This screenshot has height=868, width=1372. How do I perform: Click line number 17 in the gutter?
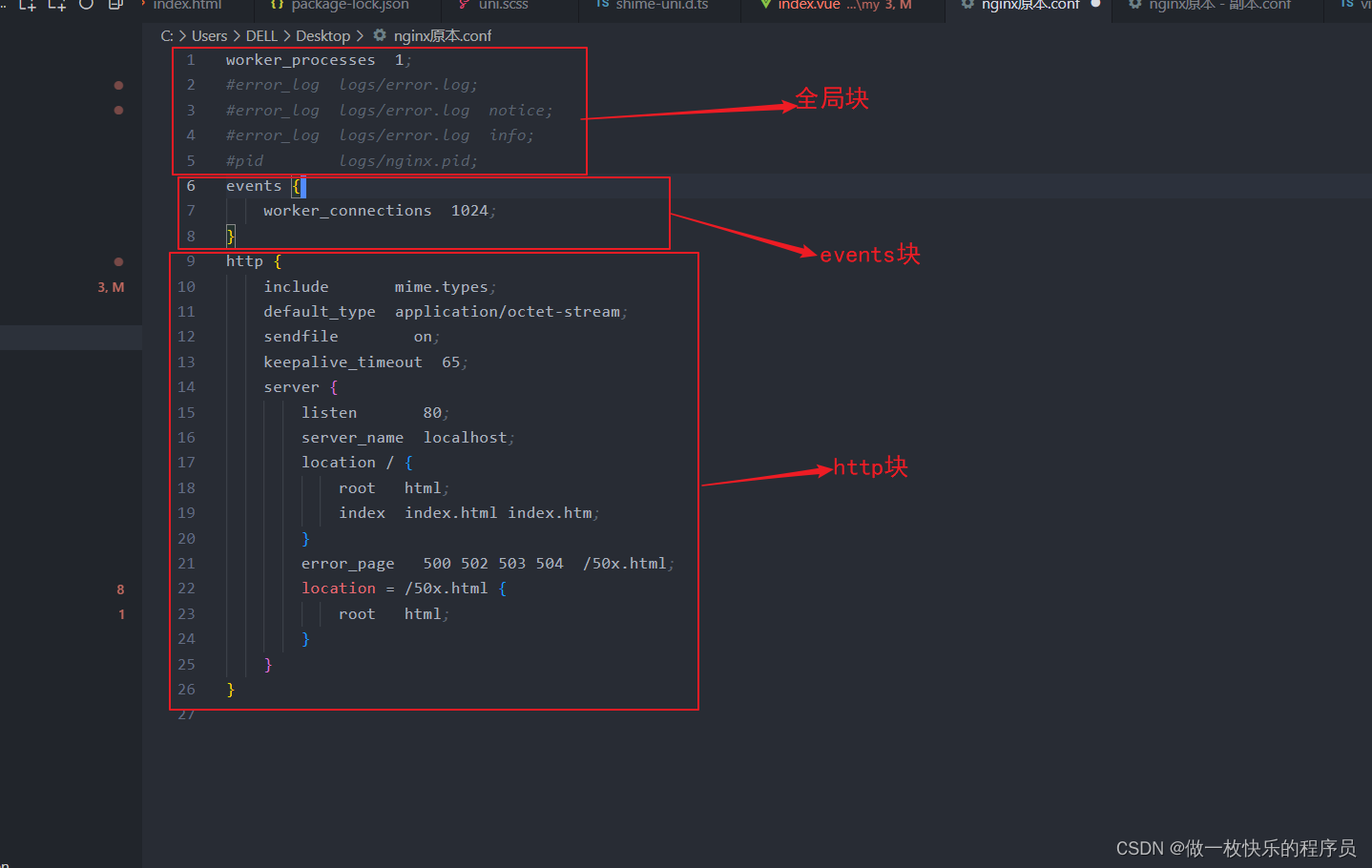186,463
